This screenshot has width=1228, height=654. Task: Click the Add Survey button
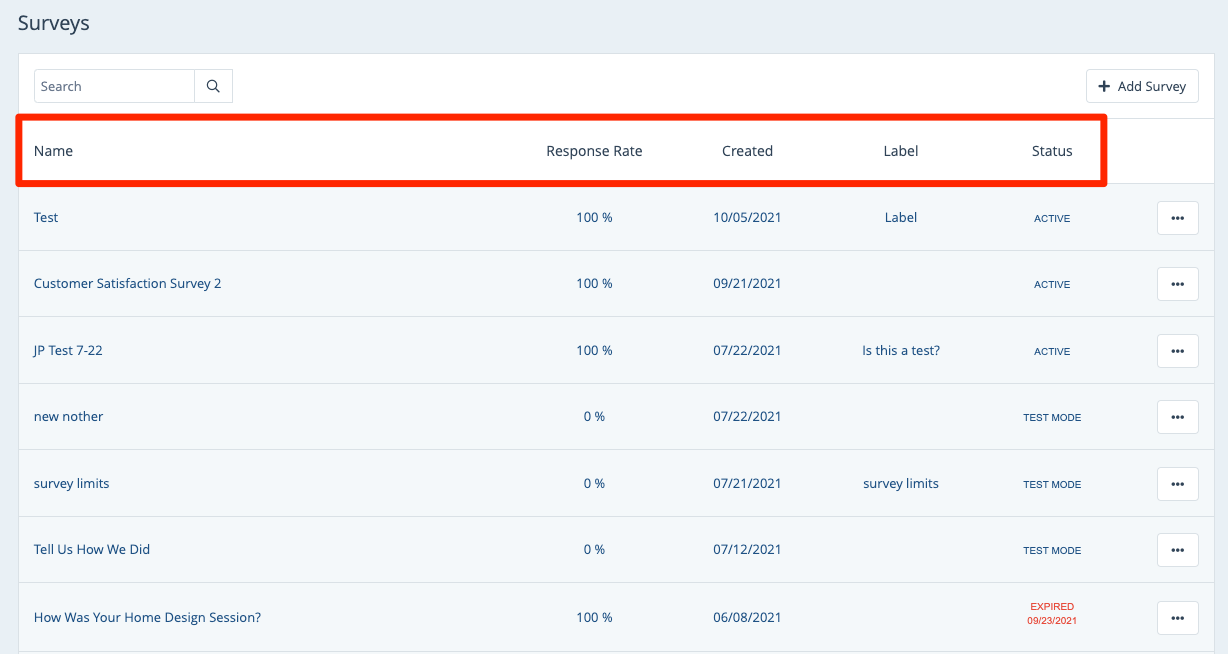click(x=1142, y=86)
